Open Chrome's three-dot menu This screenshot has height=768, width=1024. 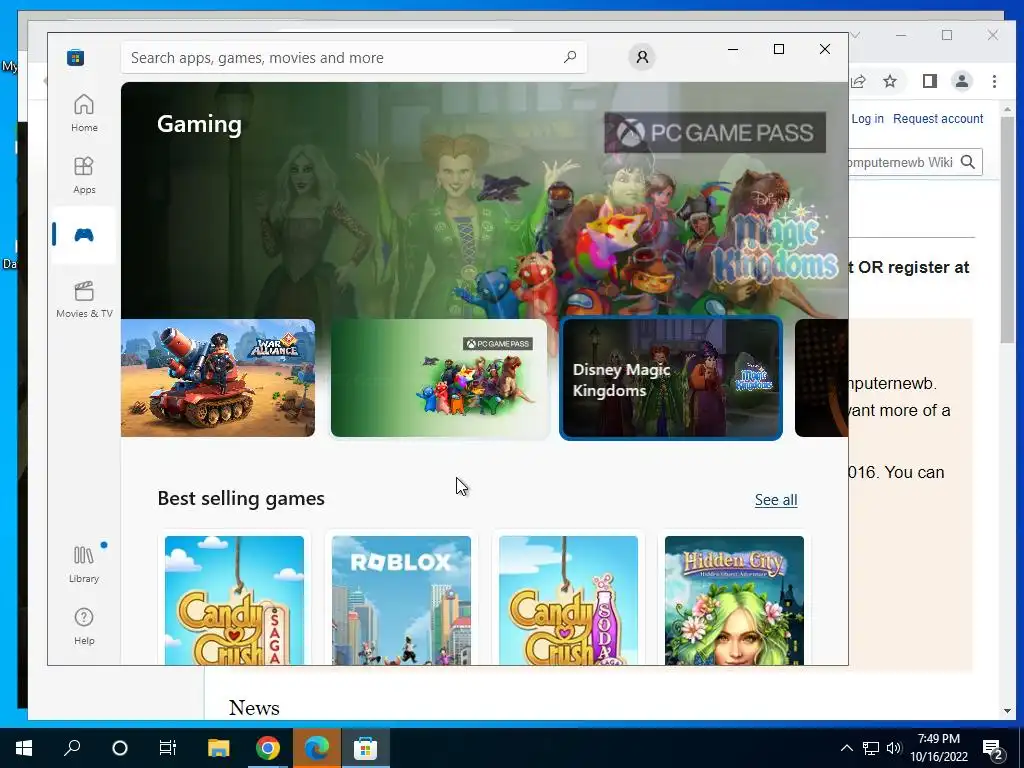click(x=994, y=81)
